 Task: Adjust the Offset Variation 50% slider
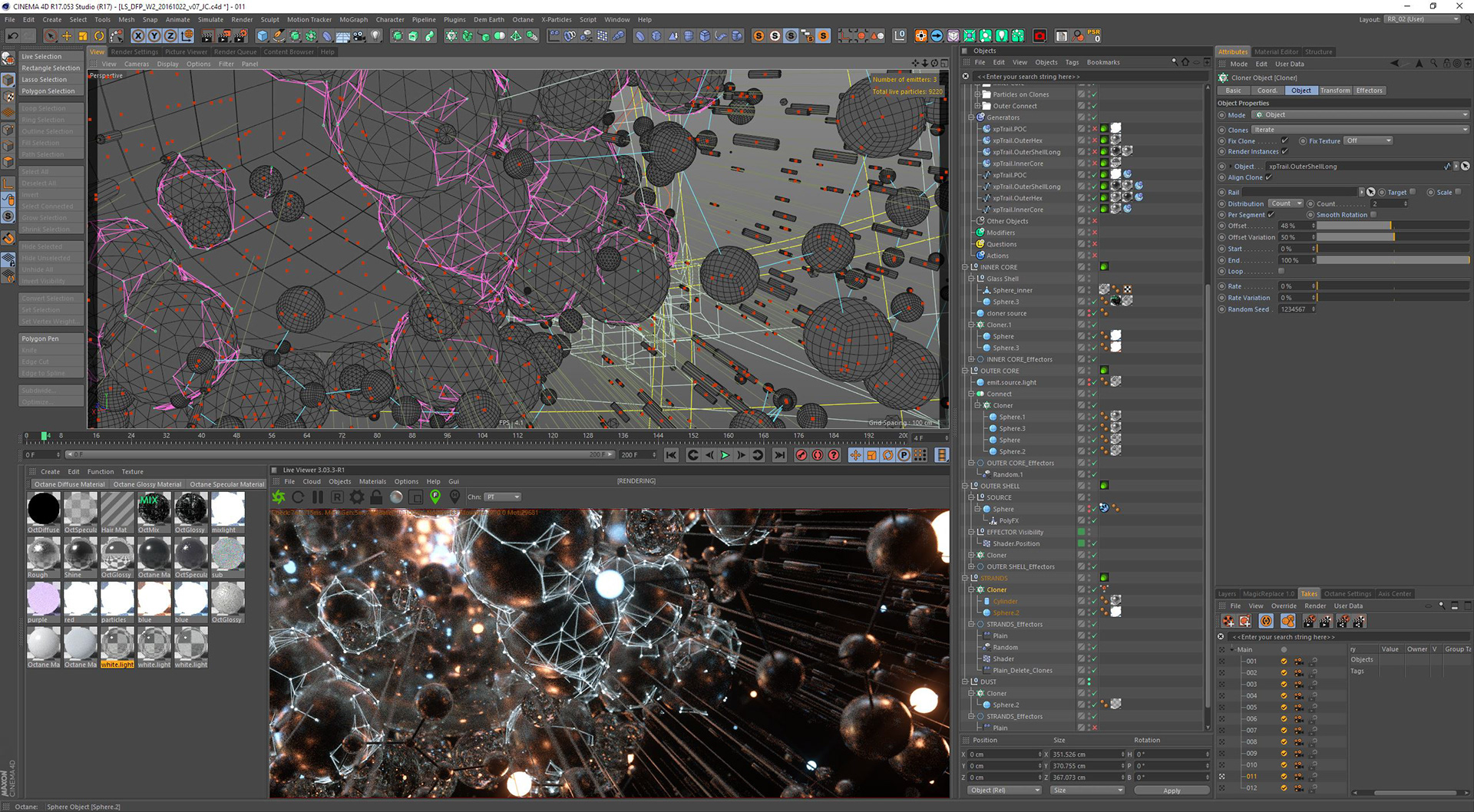coord(1393,237)
